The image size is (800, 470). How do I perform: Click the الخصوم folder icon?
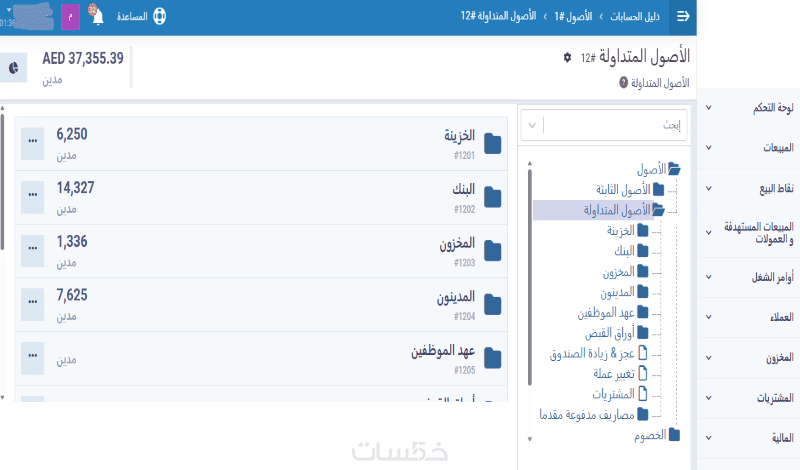(674, 435)
